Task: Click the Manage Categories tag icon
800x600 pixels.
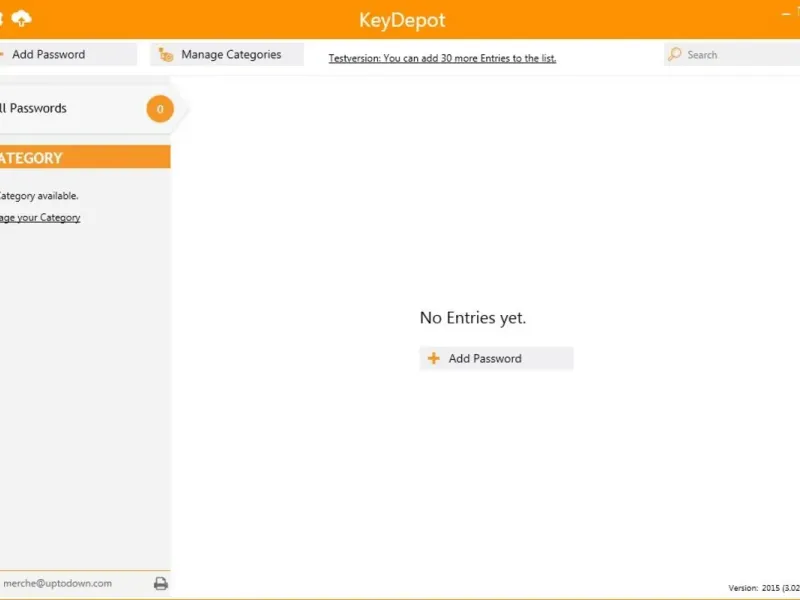Action: click(x=166, y=54)
